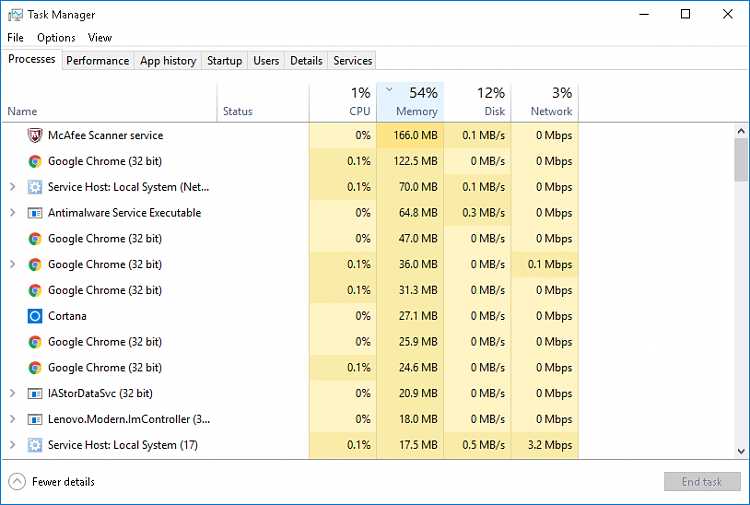Image resolution: width=750 pixels, height=505 pixels.
Task: Open the View menu
Action: tap(99, 37)
